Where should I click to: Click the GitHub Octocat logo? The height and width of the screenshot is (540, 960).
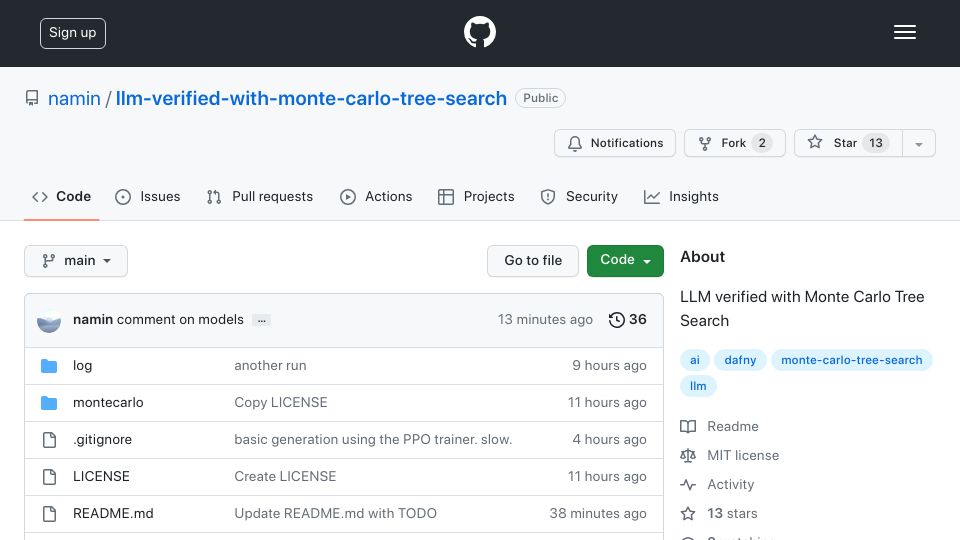coord(479,32)
